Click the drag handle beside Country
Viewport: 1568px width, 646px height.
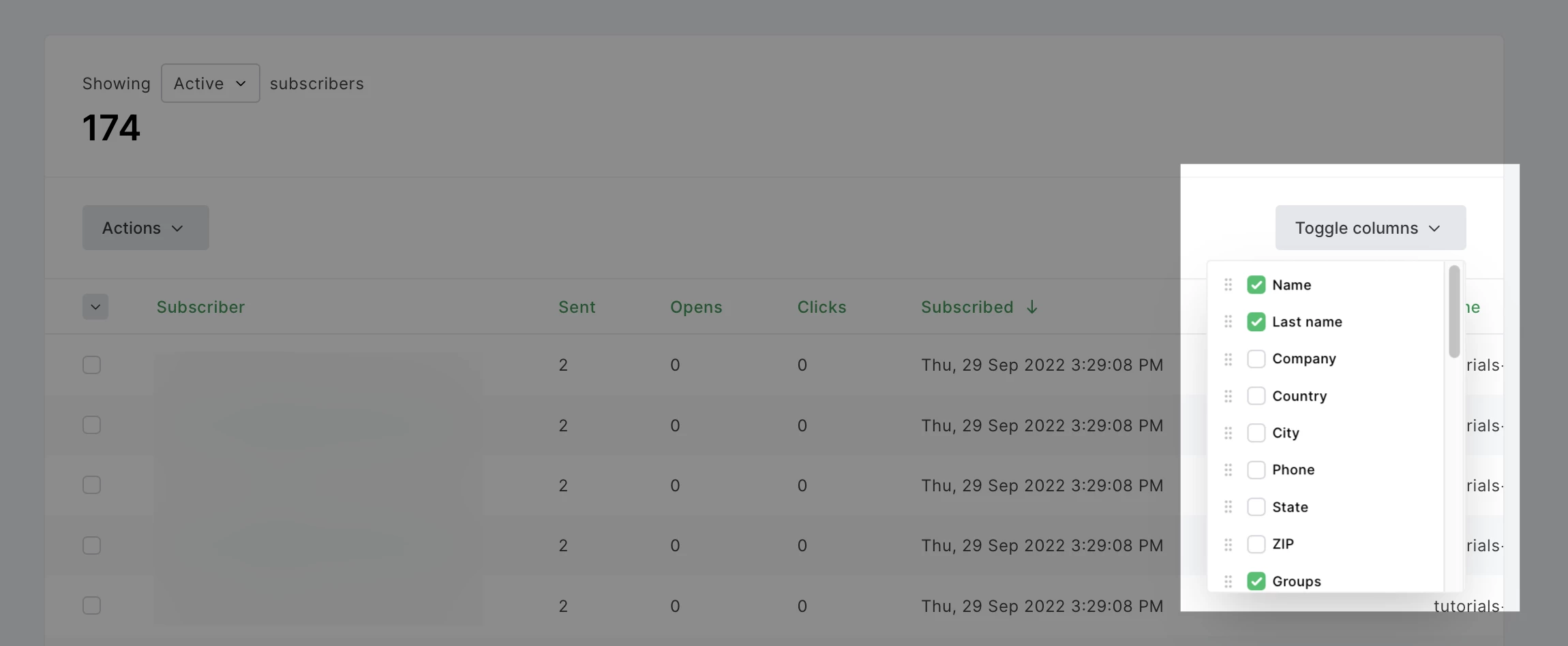pyautogui.click(x=1228, y=396)
